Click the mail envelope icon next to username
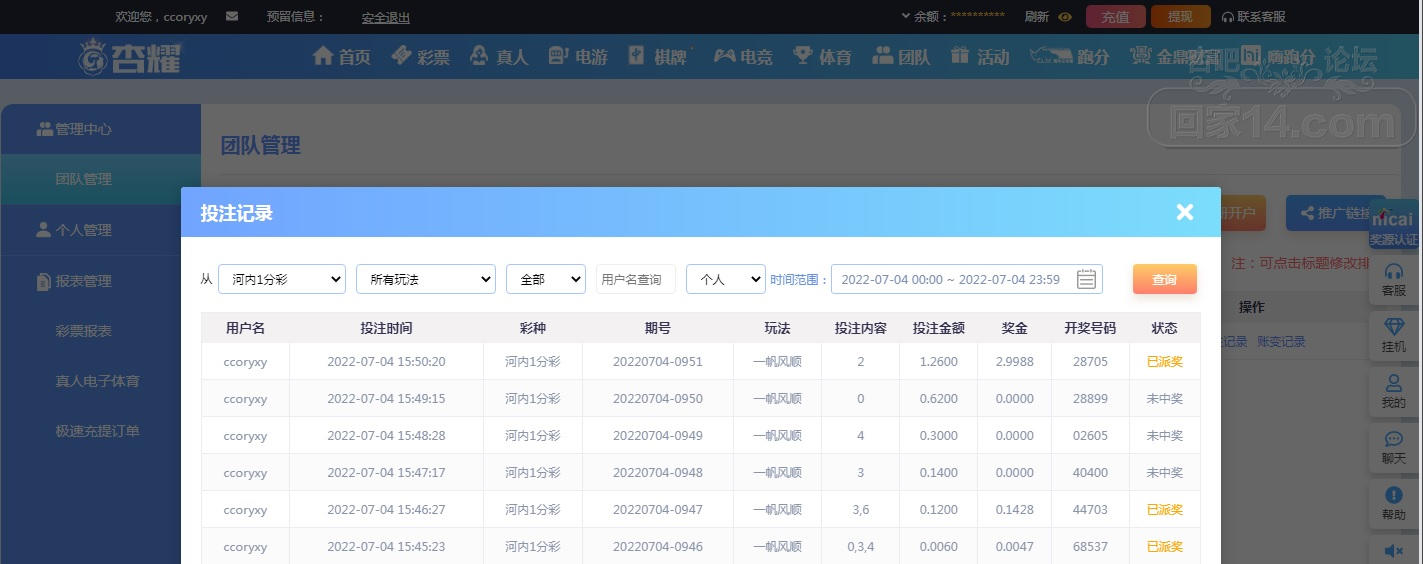 coord(232,17)
